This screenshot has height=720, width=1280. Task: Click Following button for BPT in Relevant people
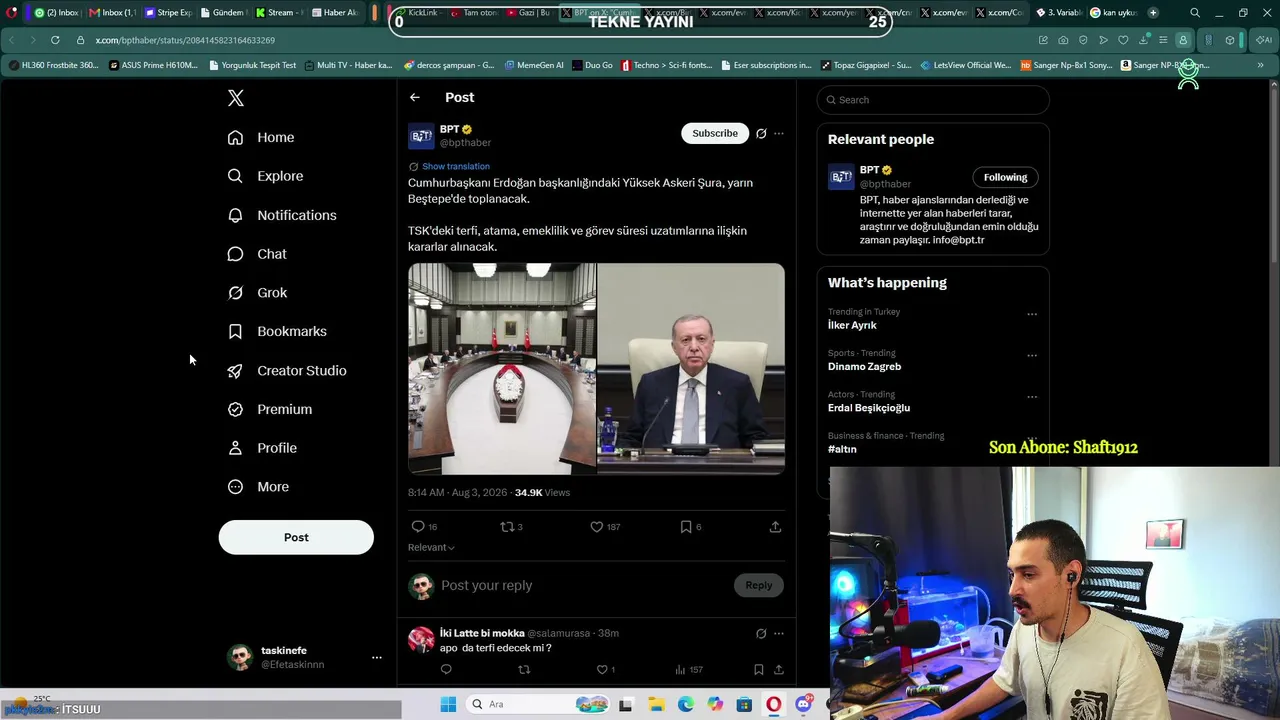pyautogui.click(x=1005, y=177)
